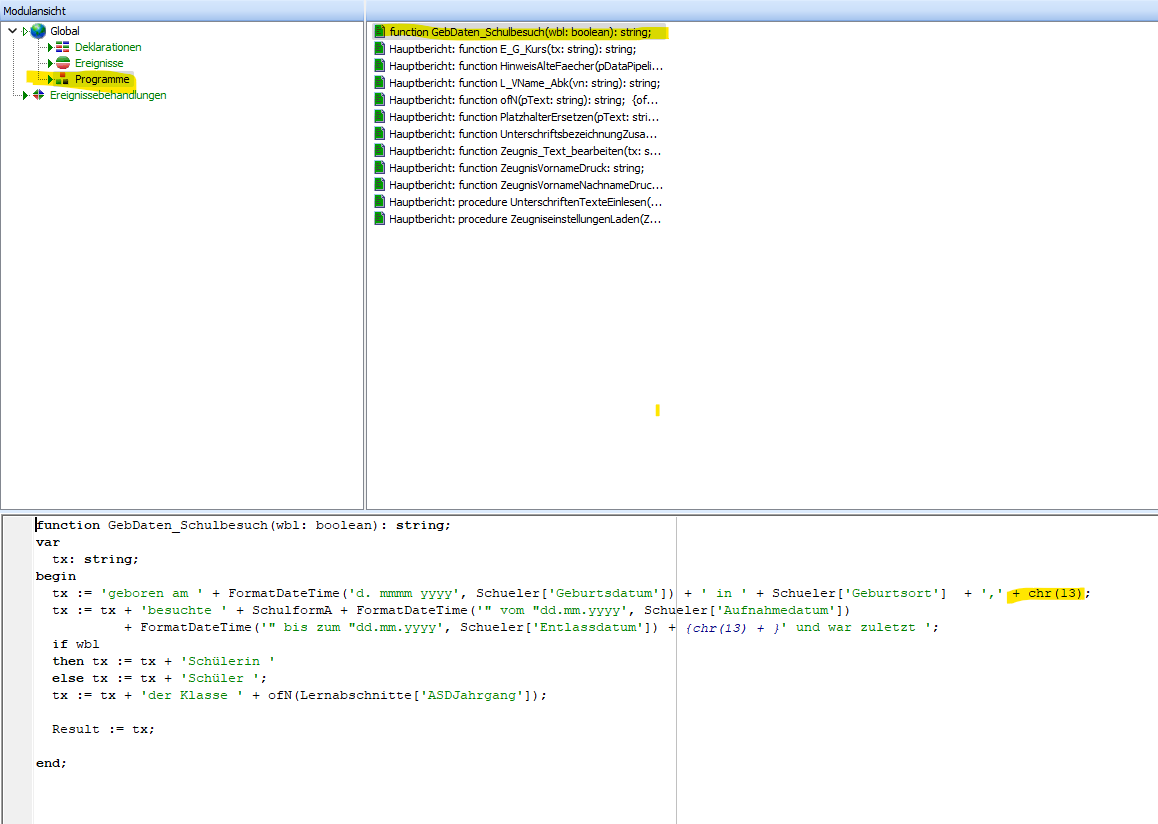Expand the Programme arrow

click(50, 79)
